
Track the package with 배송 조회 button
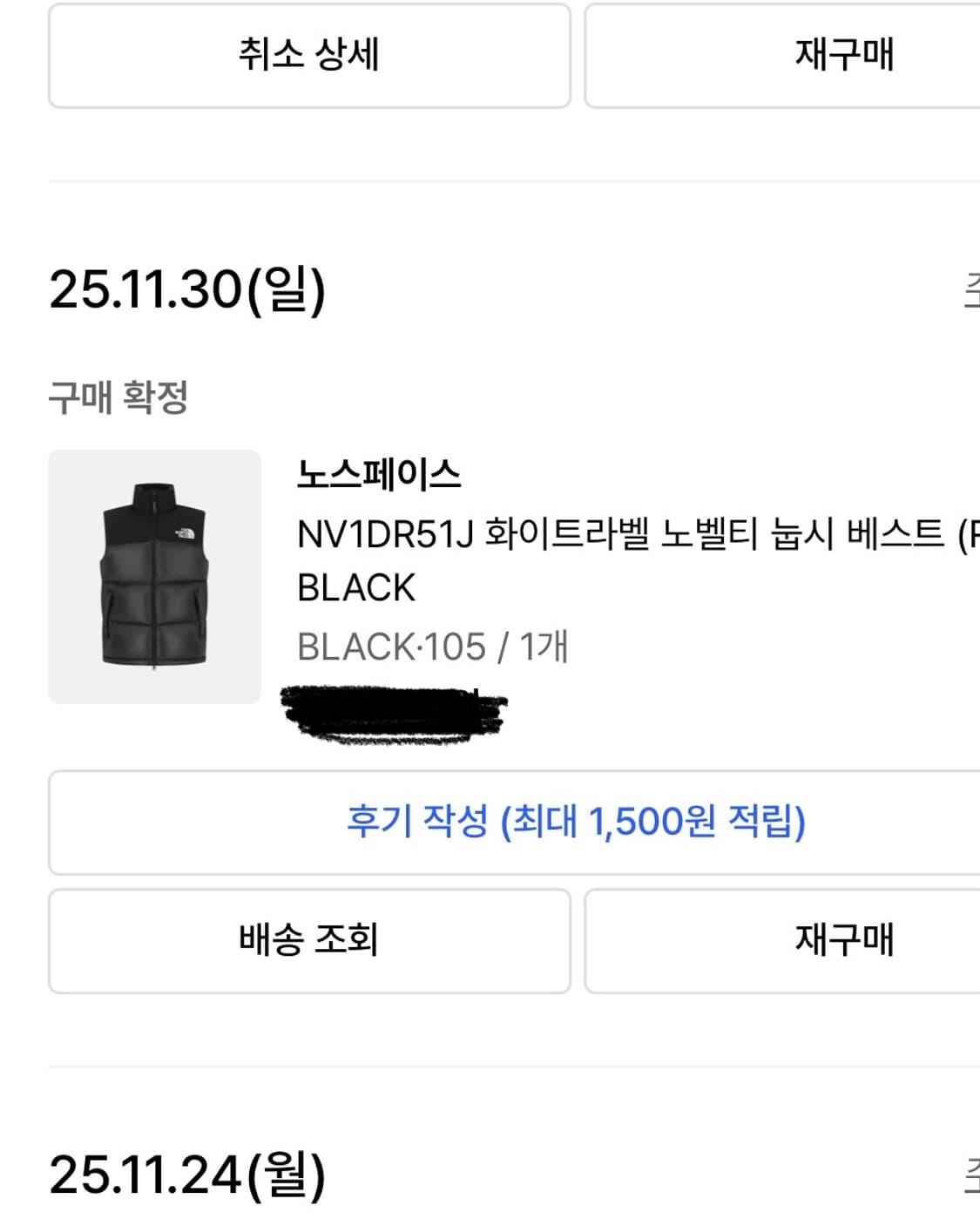310,940
